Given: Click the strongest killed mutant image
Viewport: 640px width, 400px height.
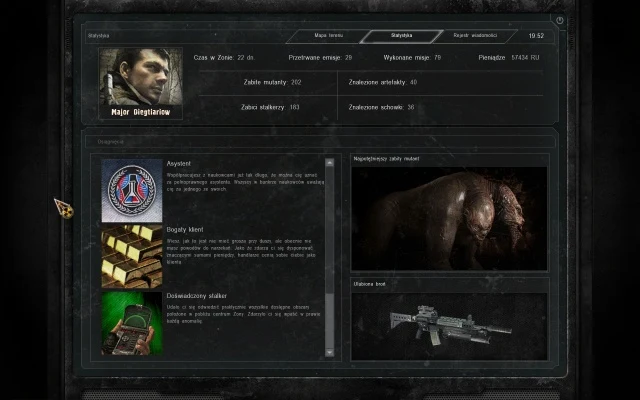Looking at the screenshot, I should click(449, 217).
